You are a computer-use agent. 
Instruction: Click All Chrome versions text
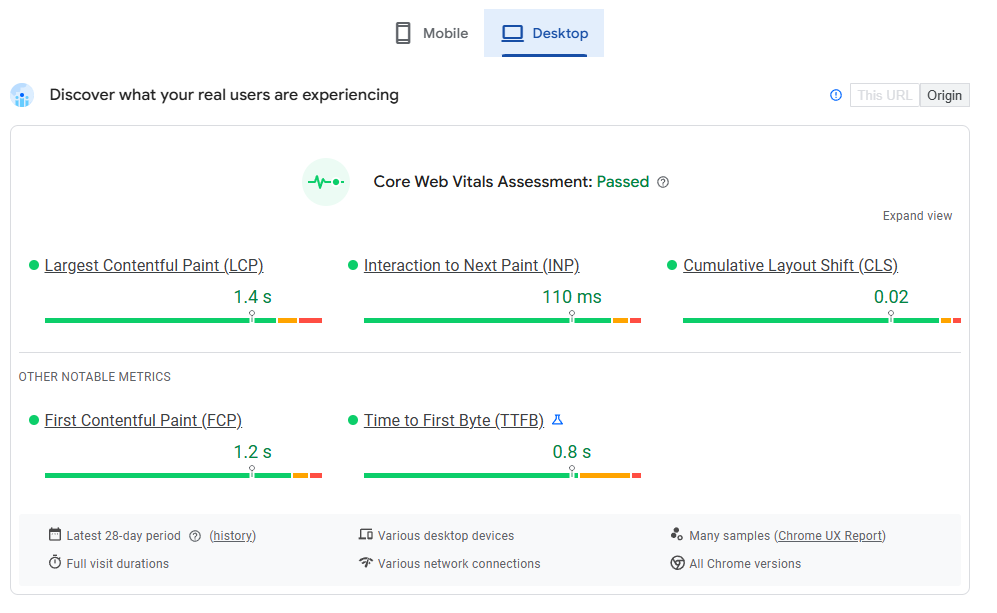745,564
